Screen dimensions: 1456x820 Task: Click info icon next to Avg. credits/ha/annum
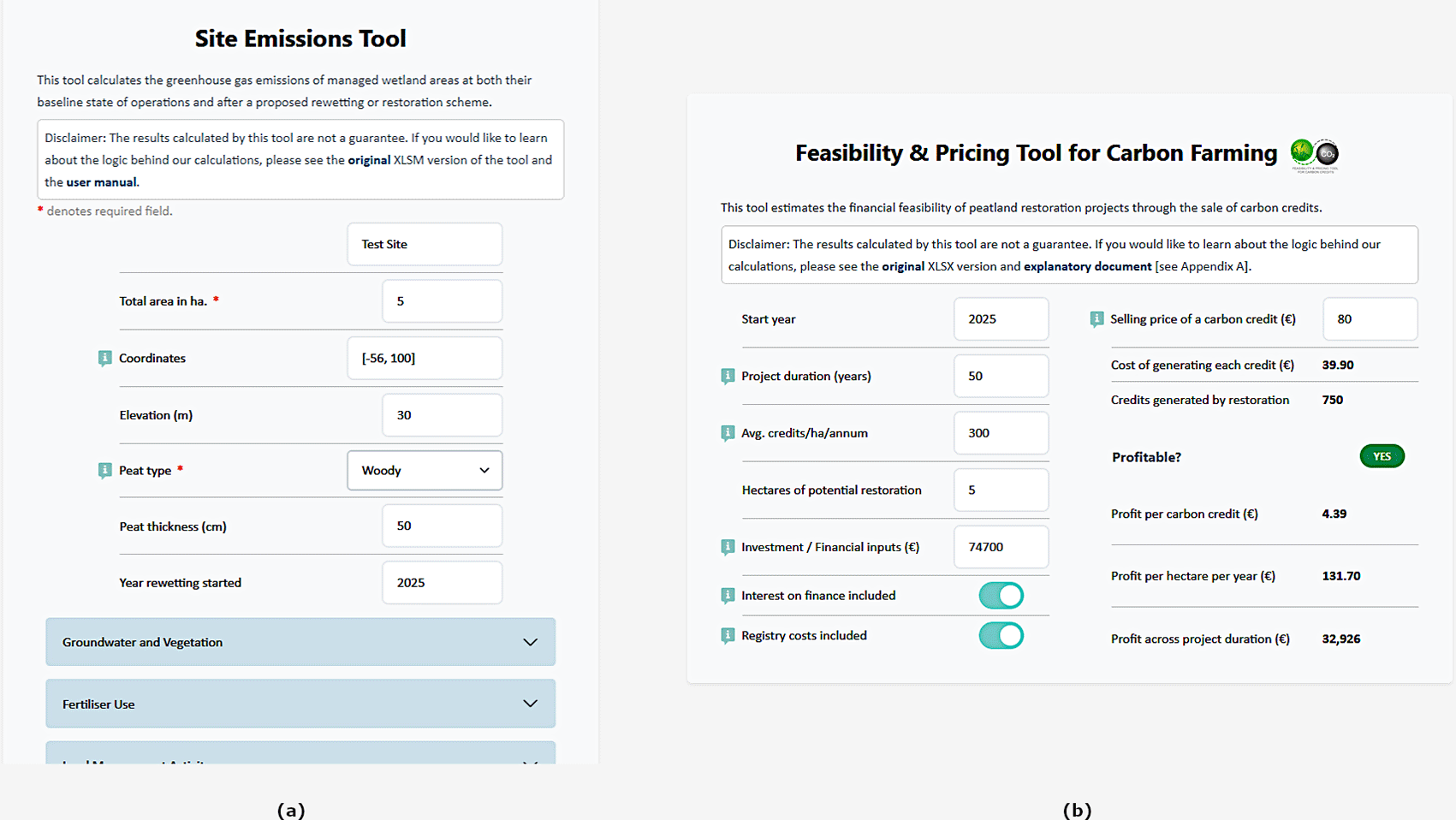pos(728,433)
